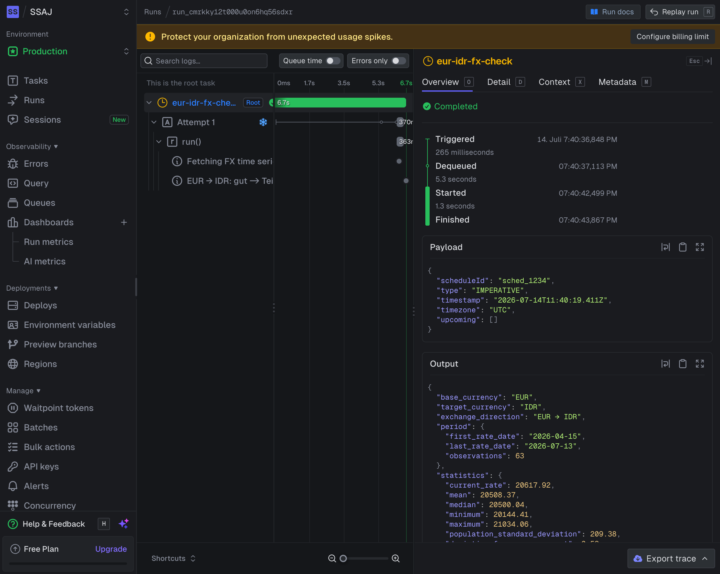Copy the Payload to clipboard
This screenshot has height=574, width=720.
pyautogui.click(x=682, y=247)
